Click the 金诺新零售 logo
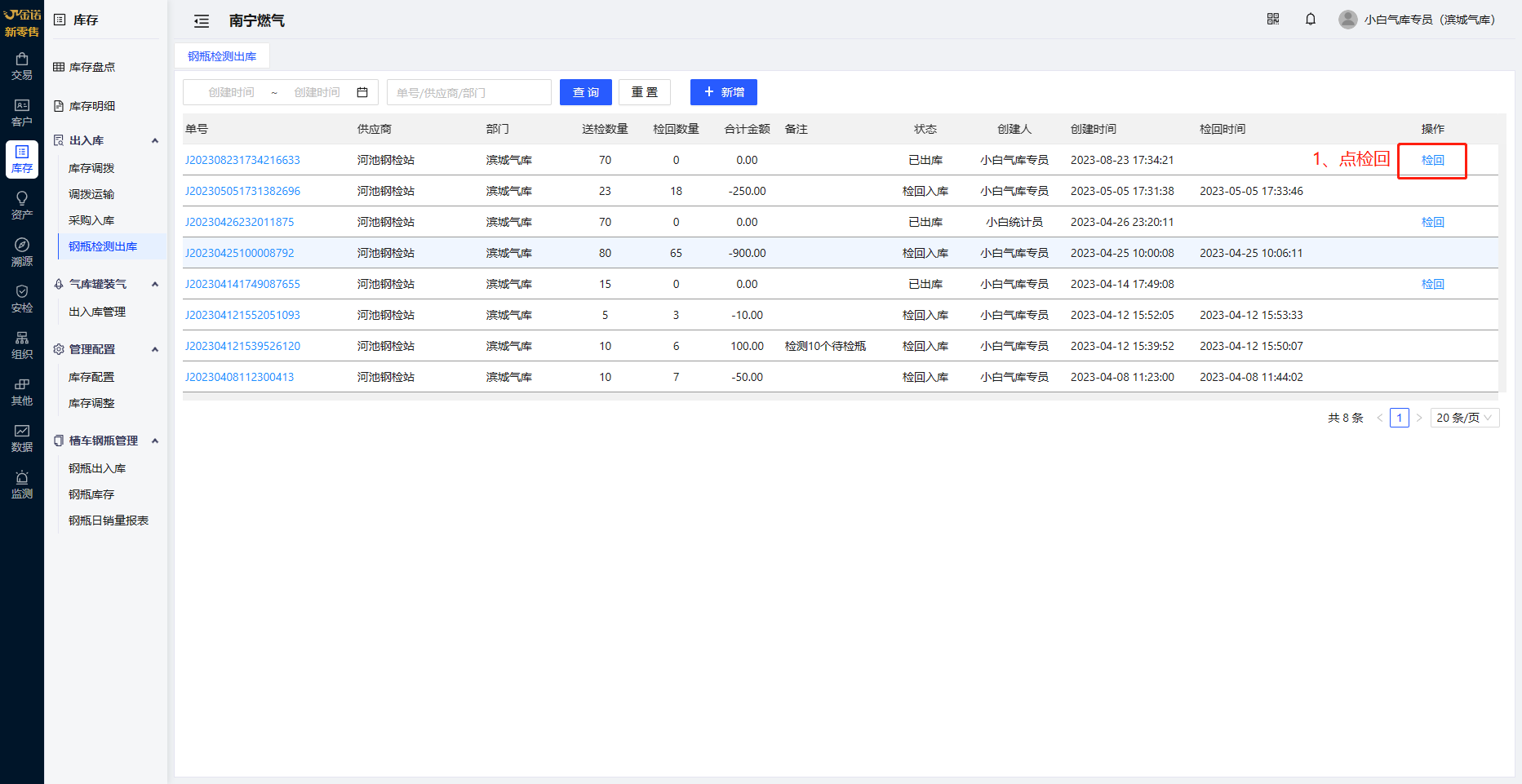This screenshot has height=784, width=1522. point(22,22)
